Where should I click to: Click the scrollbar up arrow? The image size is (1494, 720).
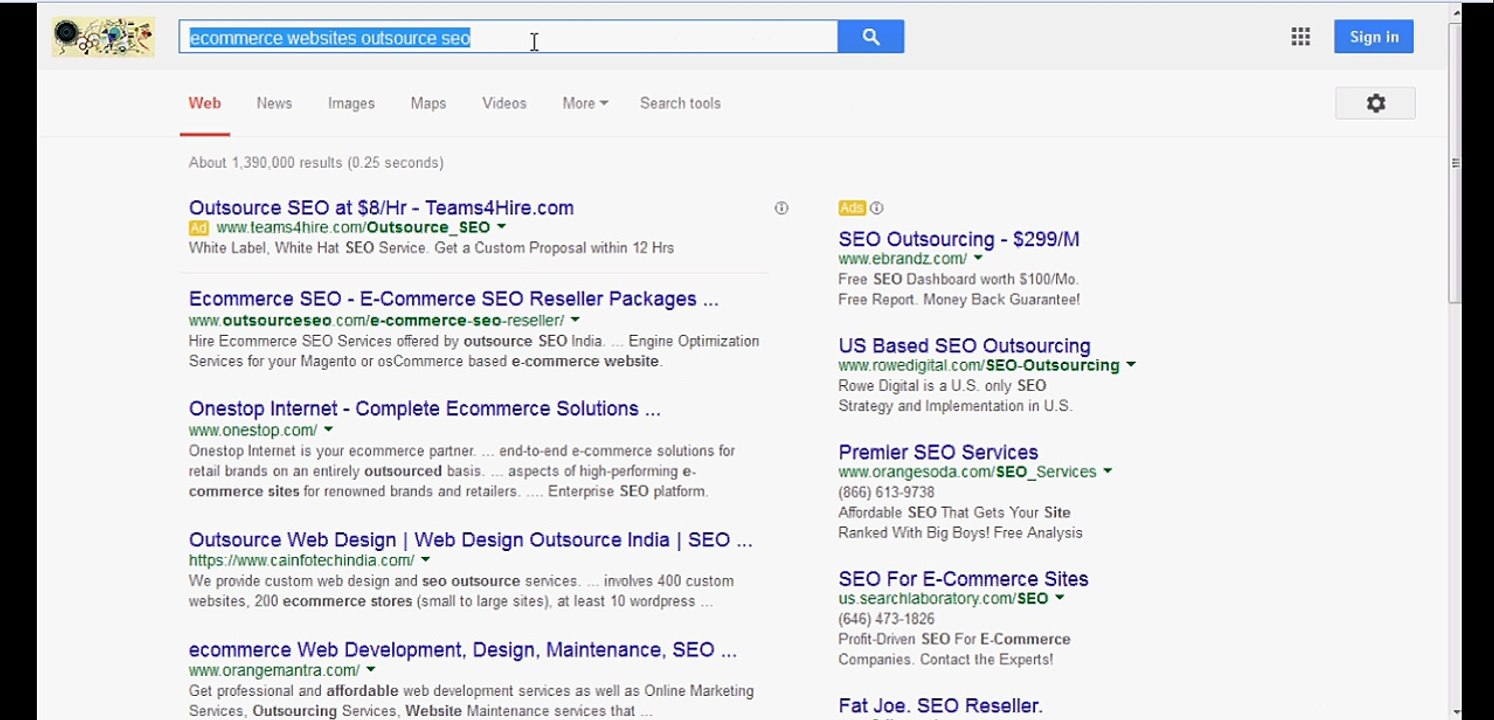click(x=1455, y=12)
